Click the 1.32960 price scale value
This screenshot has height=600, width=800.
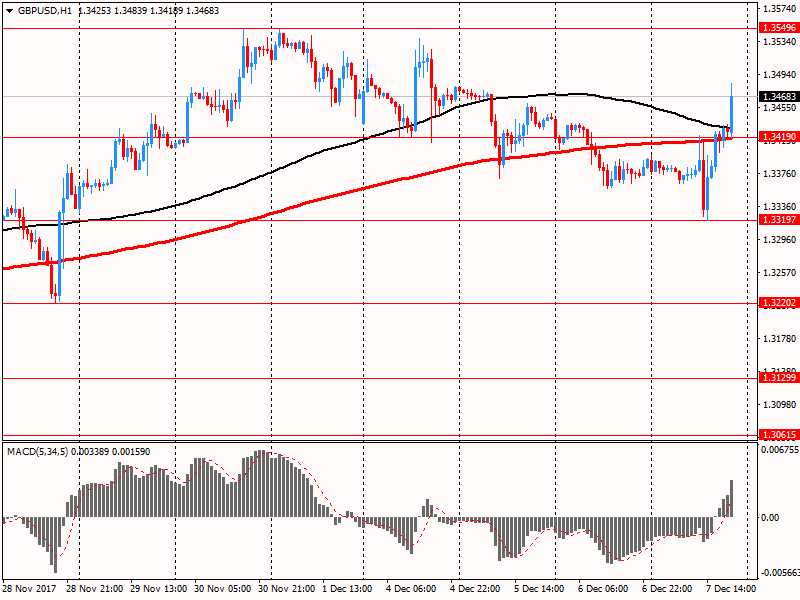[x=779, y=239]
